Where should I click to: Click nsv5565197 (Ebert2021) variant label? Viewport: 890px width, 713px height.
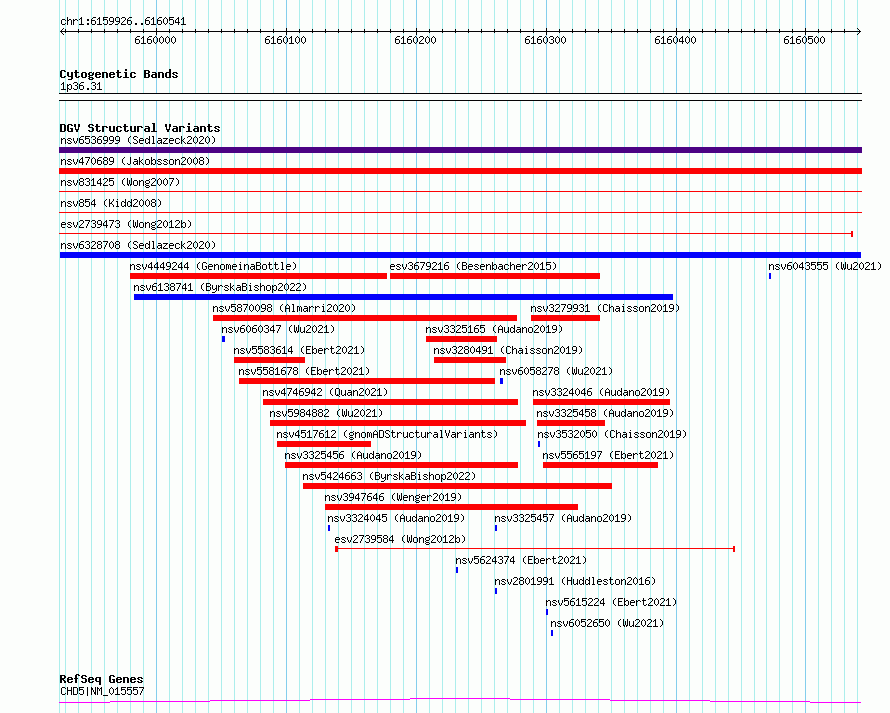coord(608,455)
